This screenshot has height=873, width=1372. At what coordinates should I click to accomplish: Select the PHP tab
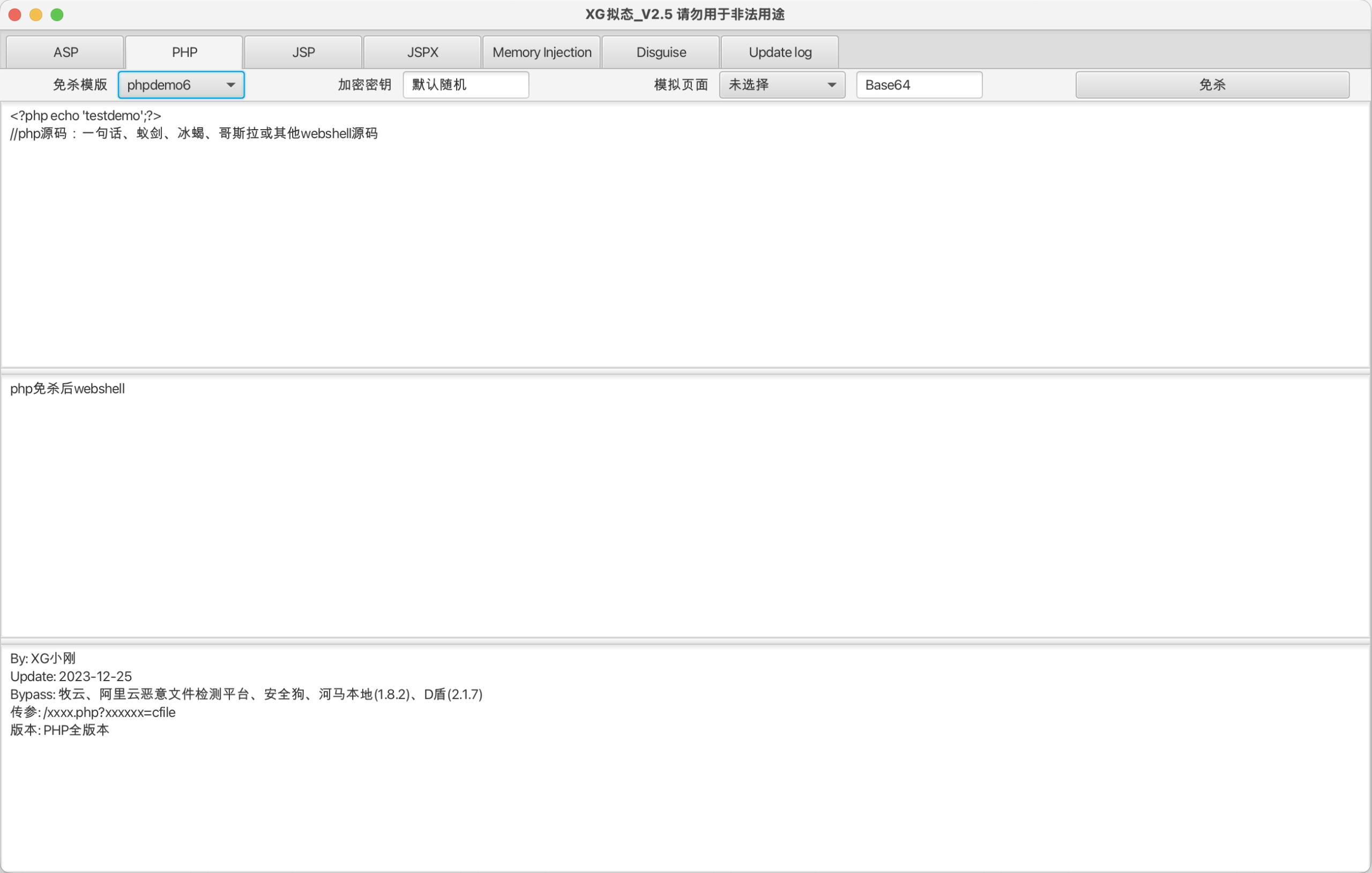pyautogui.click(x=183, y=51)
